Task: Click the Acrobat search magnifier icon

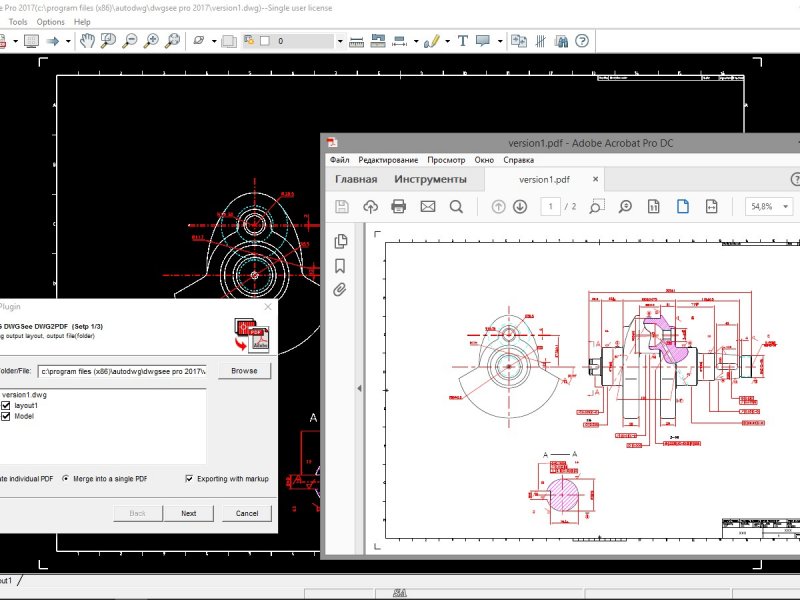Action: (x=456, y=207)
